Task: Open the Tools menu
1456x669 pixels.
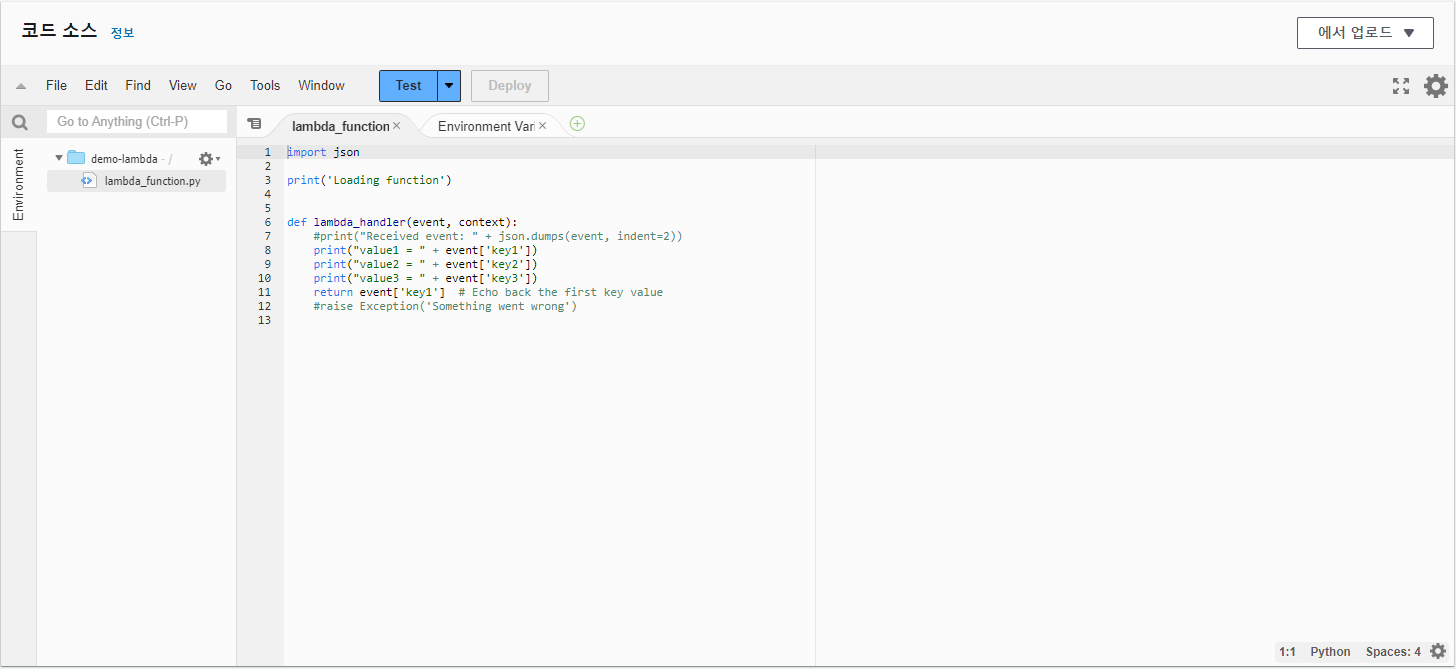Action: pos(265,86)
